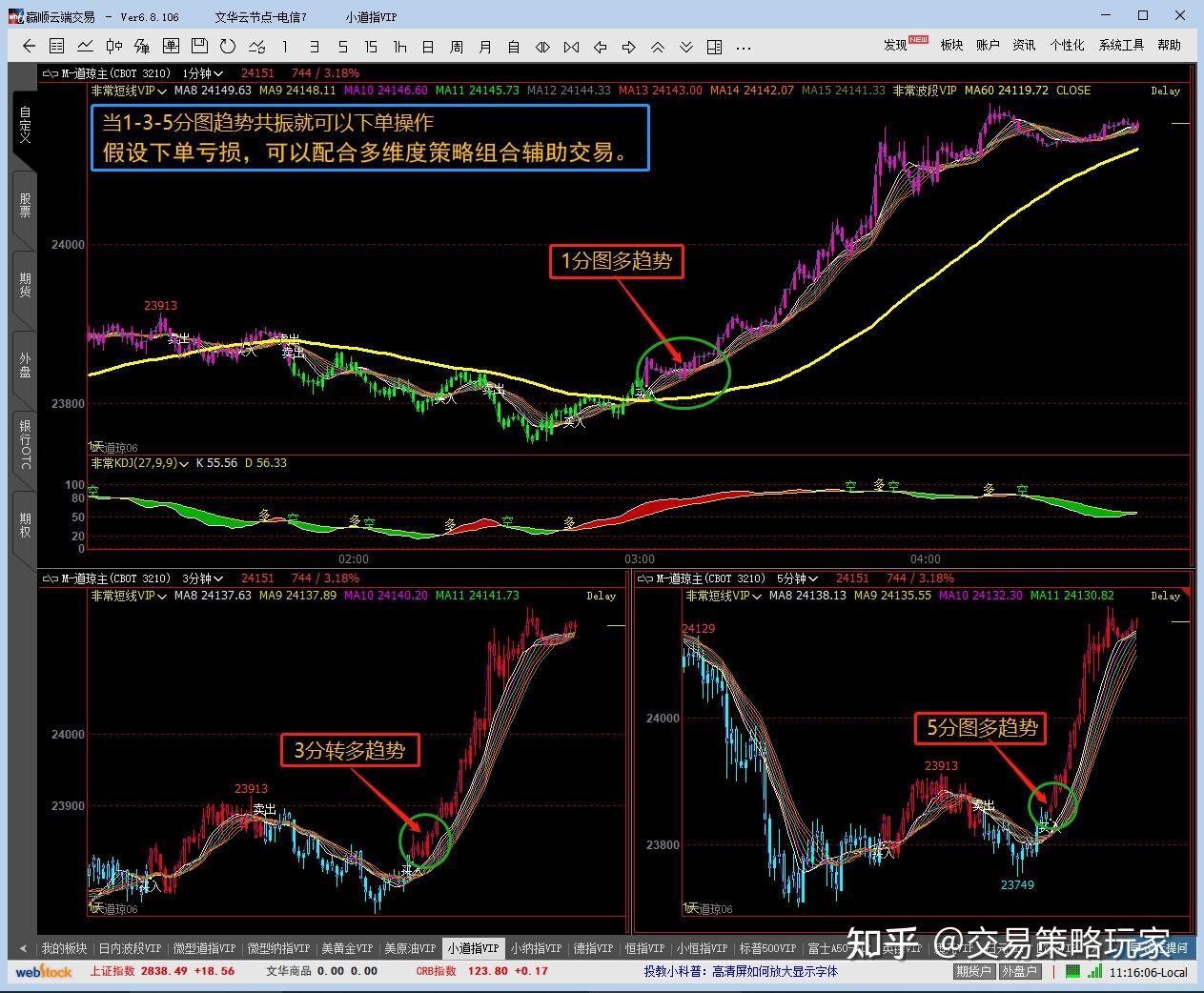The width and height of the screenshot is (1204, 993).
Task: Click the 期货户 button in status bar
Action: tap(973, 971)
